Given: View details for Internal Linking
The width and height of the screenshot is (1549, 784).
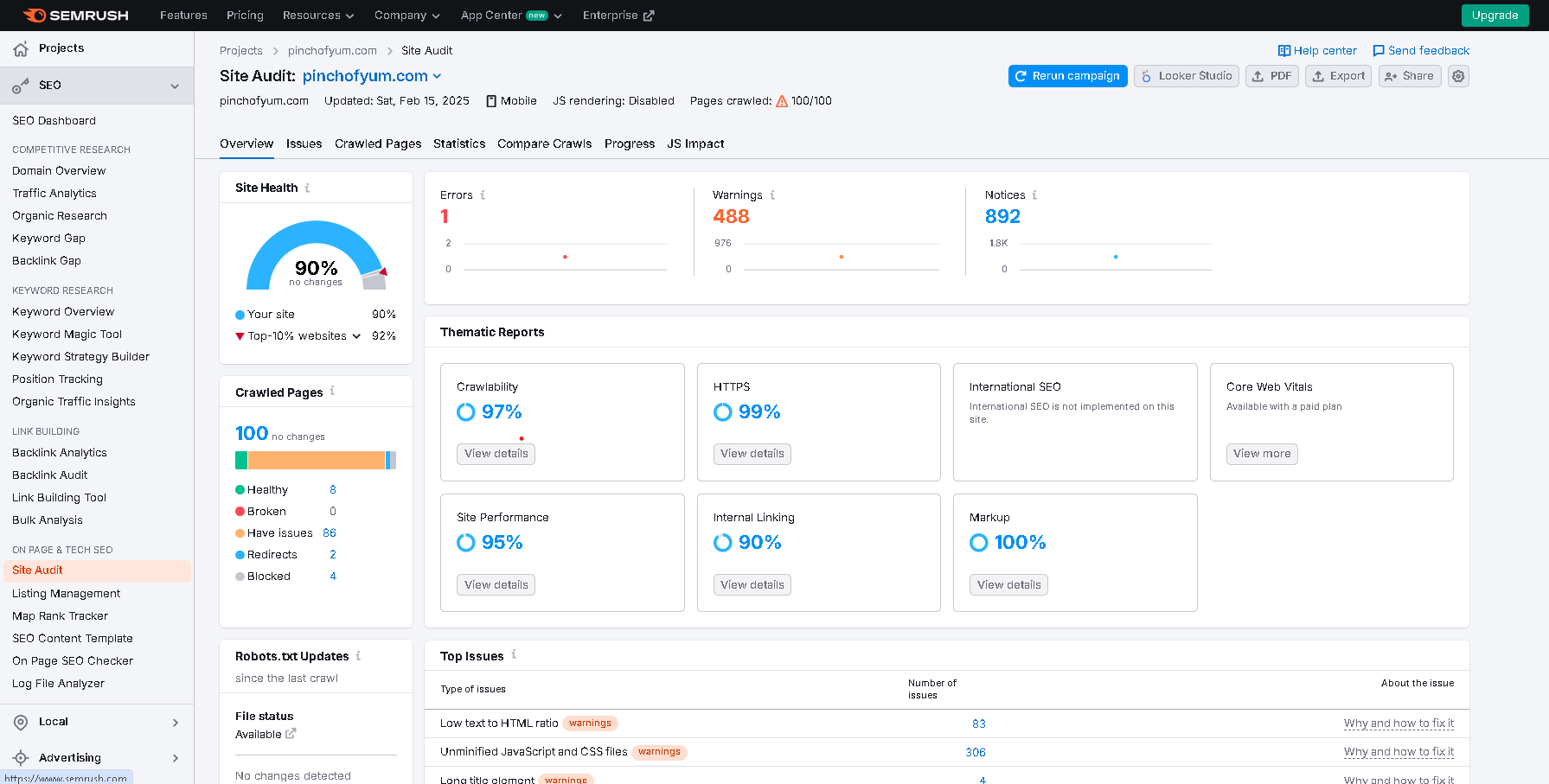Looking at the screenshot, I should [x=752, y=585].
